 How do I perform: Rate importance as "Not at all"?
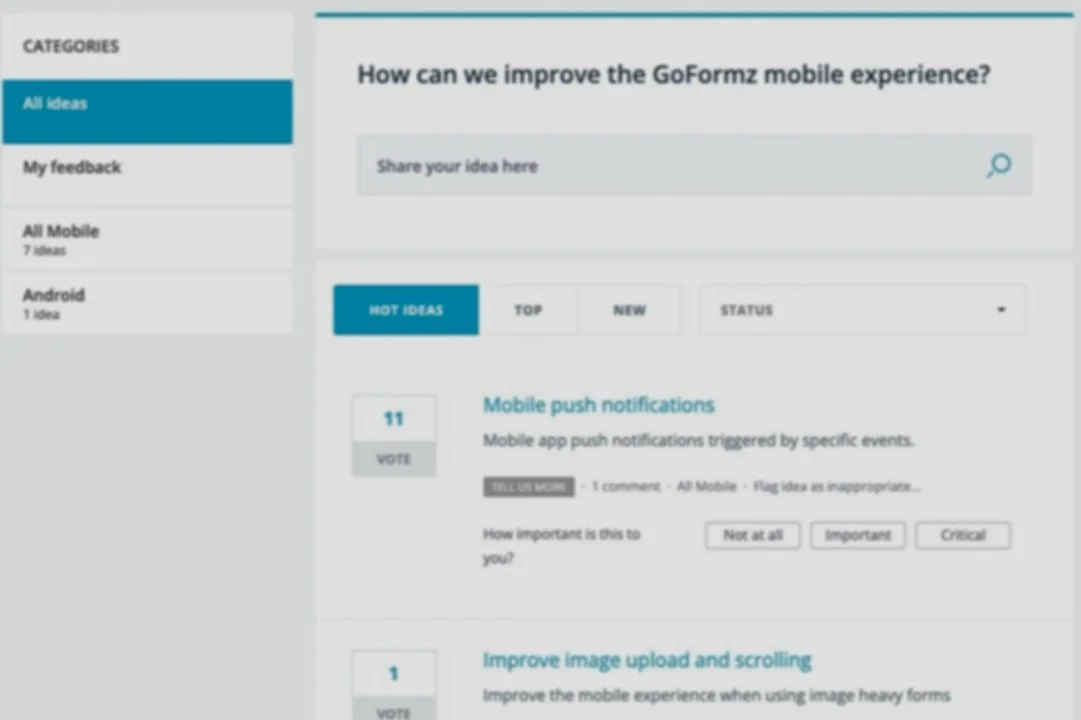point(752,535)
